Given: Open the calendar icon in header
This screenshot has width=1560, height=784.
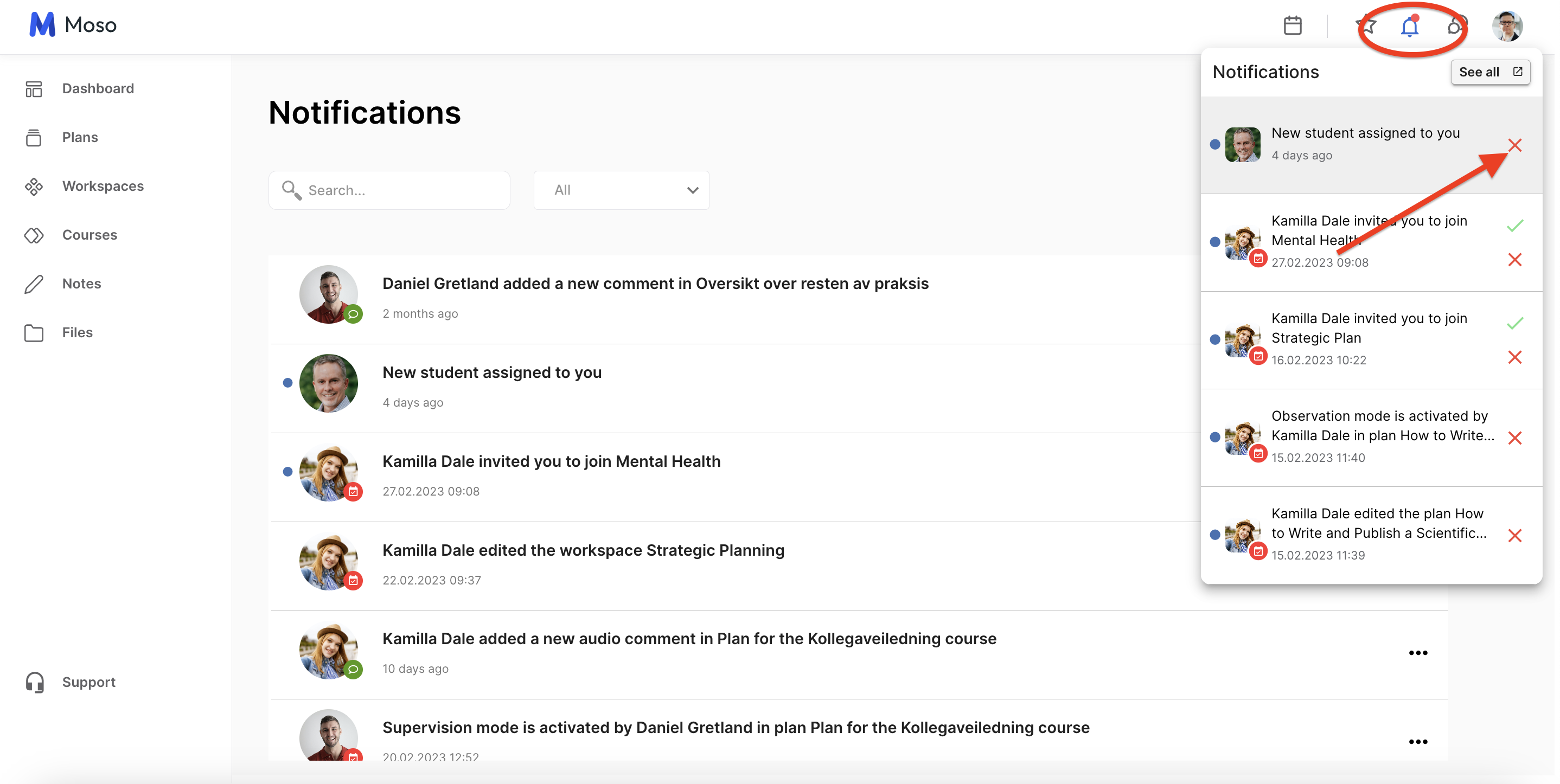Looking at the screenshot, I should [x=1293, y=26].
